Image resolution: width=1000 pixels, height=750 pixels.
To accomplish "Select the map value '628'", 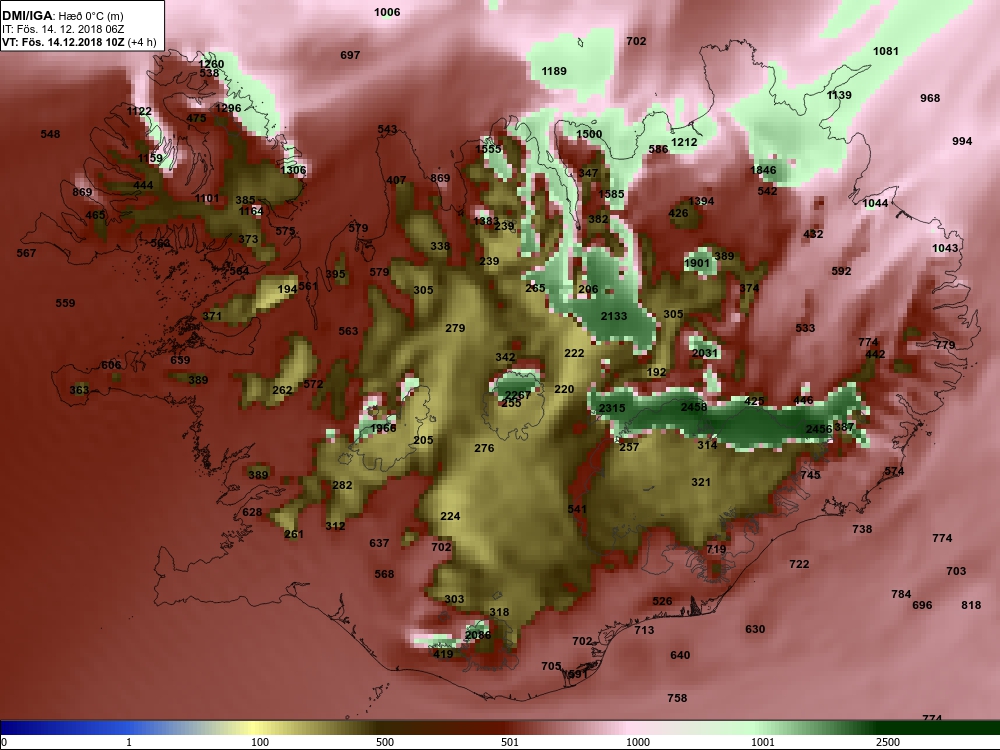I will [x=252, y=512].
